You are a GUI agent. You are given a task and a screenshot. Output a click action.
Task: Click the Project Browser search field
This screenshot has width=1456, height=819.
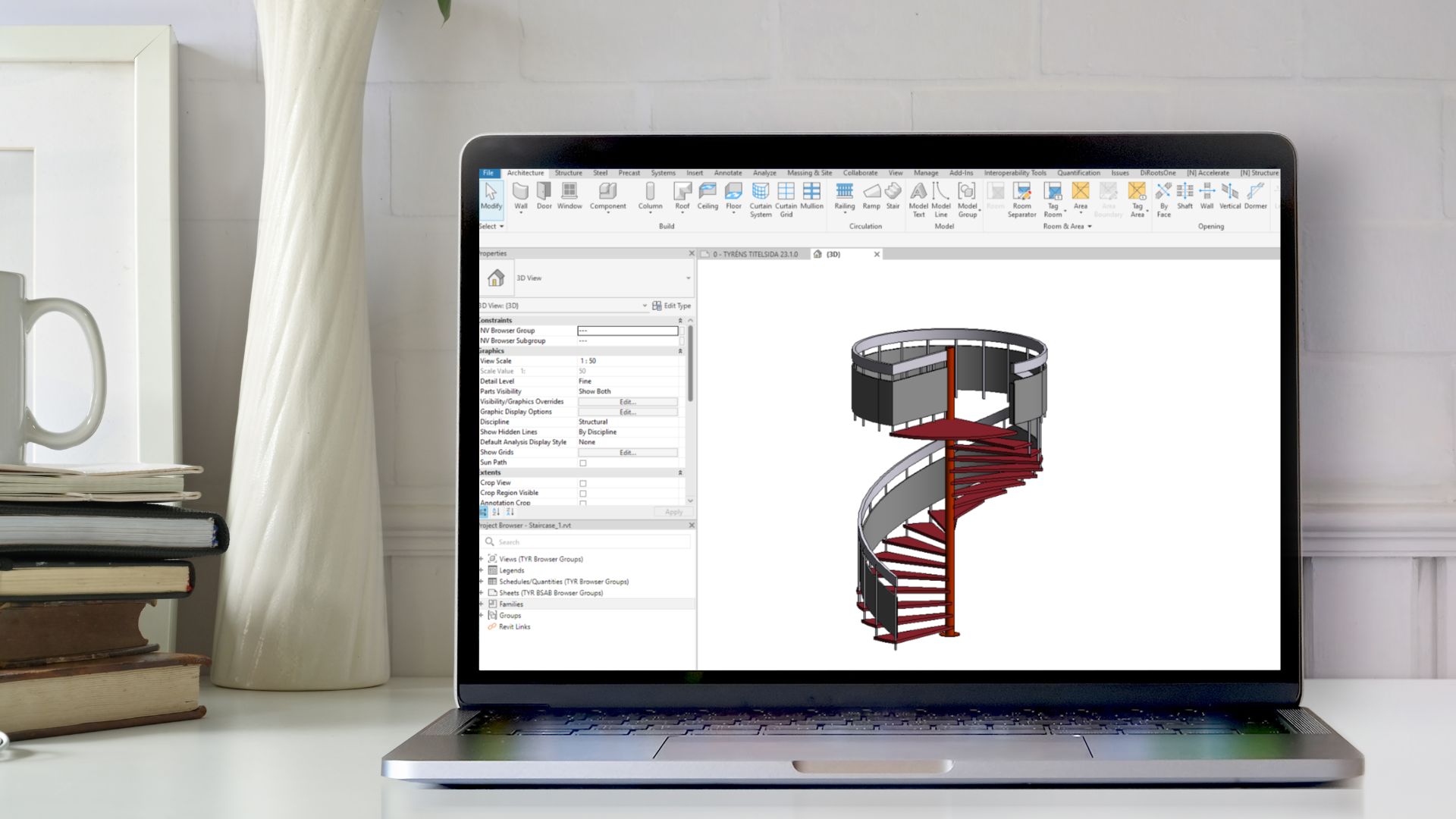(587, 542)
